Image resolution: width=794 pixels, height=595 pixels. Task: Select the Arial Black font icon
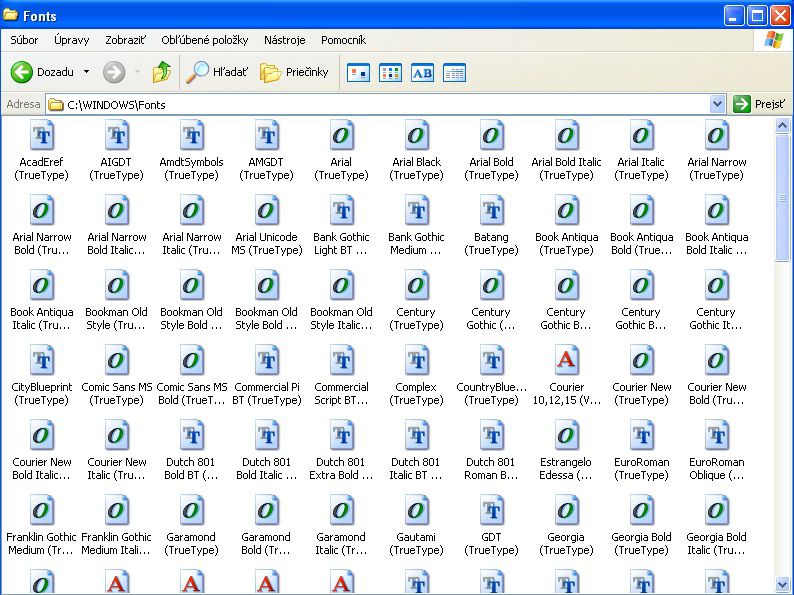416,135
